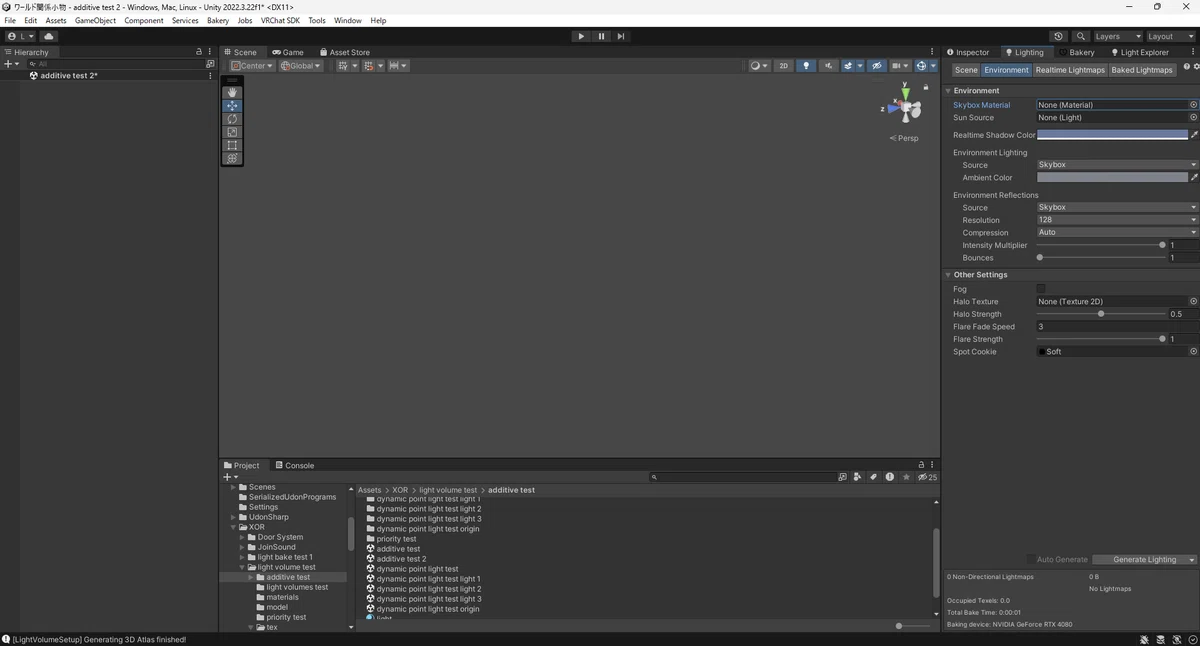Use the eyedropper beside Ambient Color
Viewport: 1200px width, 646px height.
pyautogui.click(x=1194, y=177)
